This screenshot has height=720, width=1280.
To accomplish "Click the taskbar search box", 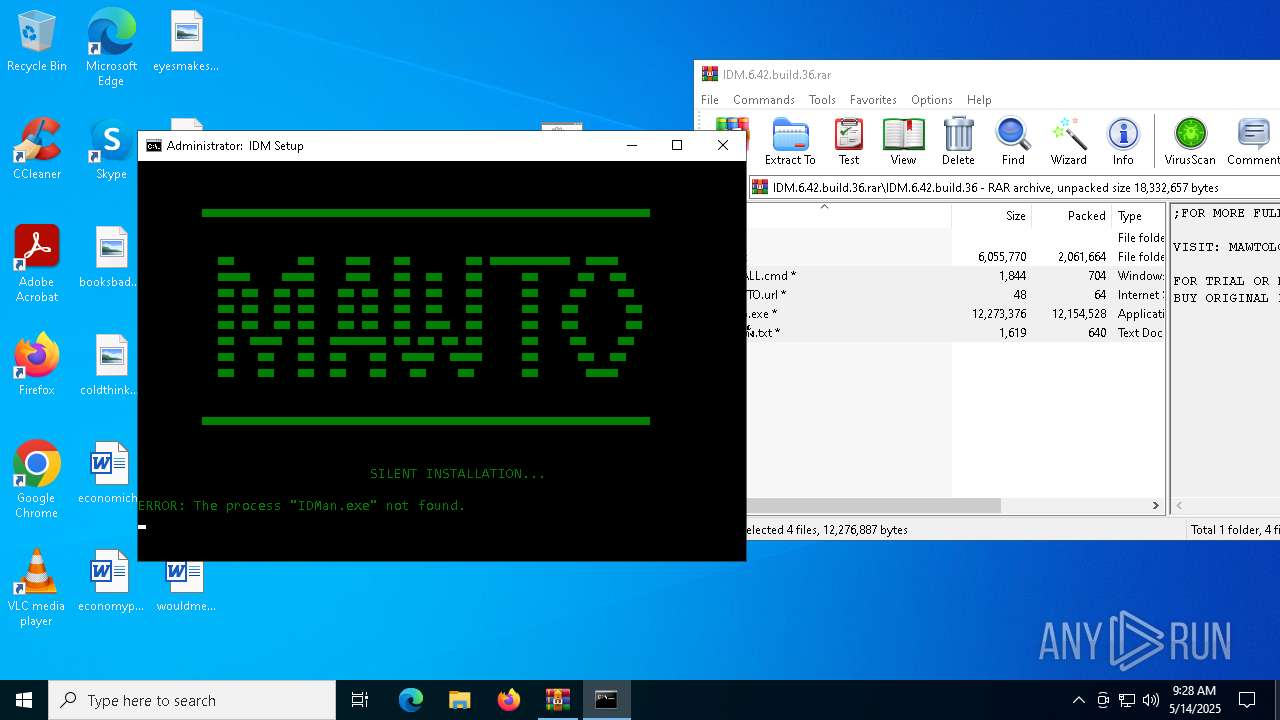I will click(192, 700).
